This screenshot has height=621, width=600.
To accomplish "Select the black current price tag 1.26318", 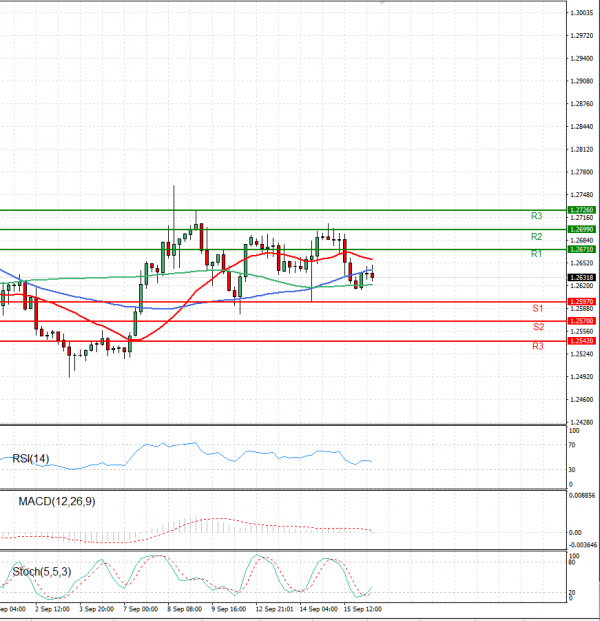I will click(581, 278).
